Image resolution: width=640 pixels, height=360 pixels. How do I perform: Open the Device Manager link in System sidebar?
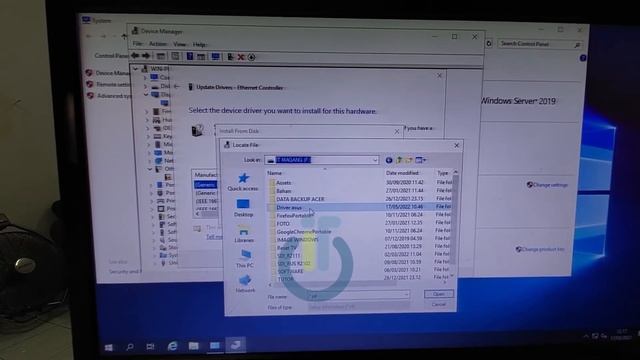pos(113,73)
